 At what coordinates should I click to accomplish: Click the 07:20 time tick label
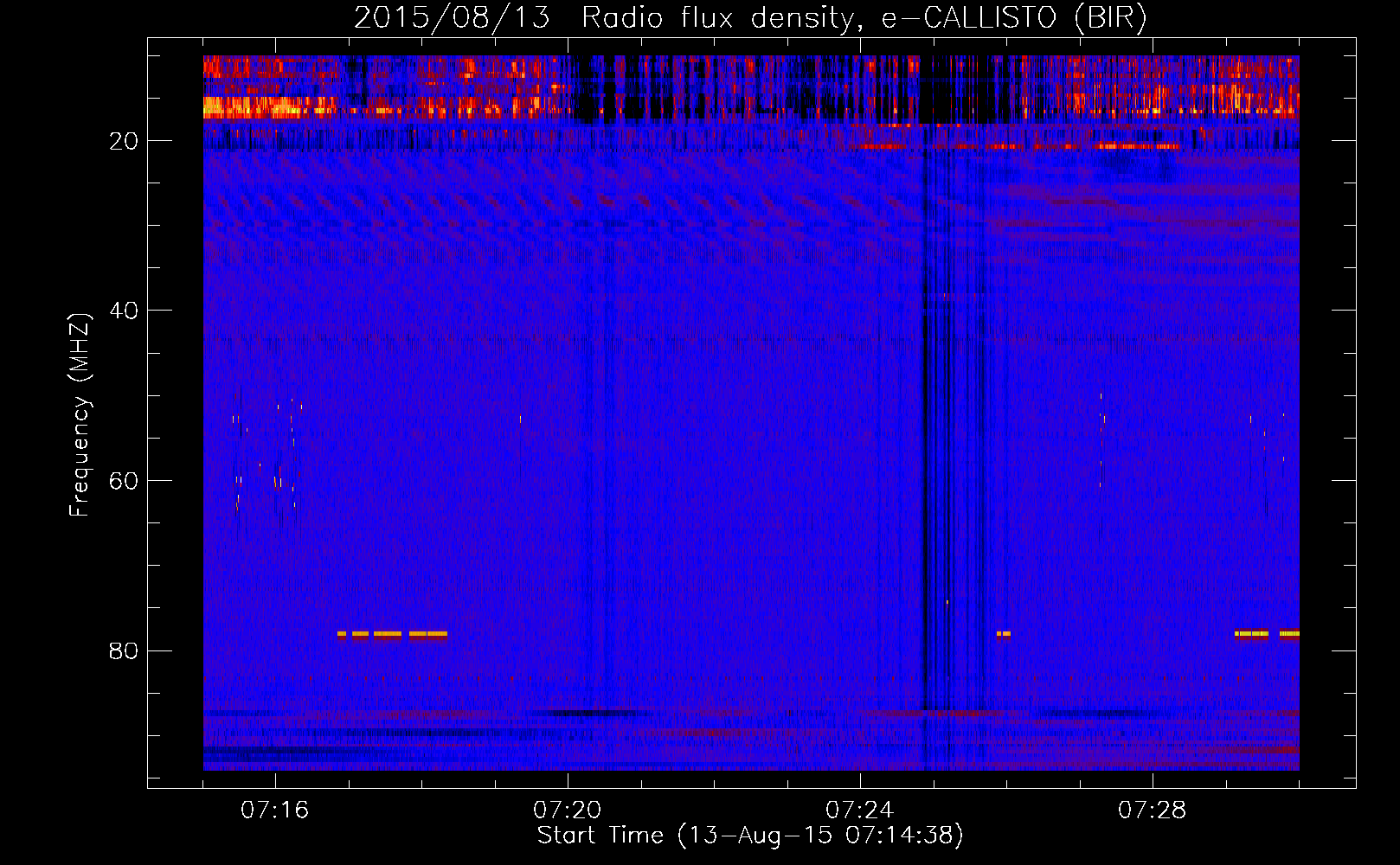(568, 811)
